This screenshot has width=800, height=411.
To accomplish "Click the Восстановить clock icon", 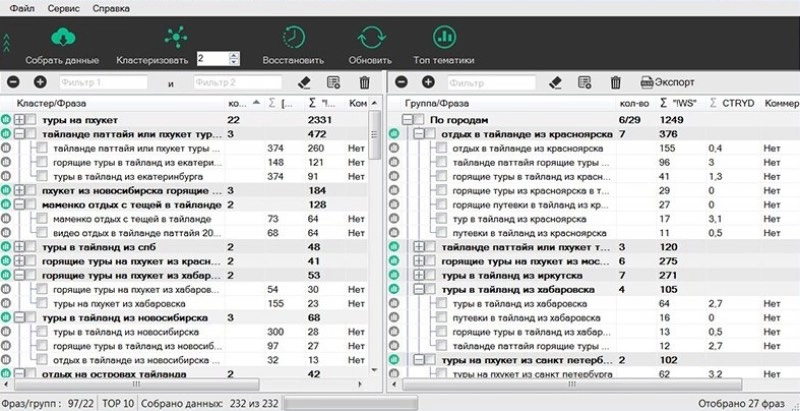I will coord(293,37).
